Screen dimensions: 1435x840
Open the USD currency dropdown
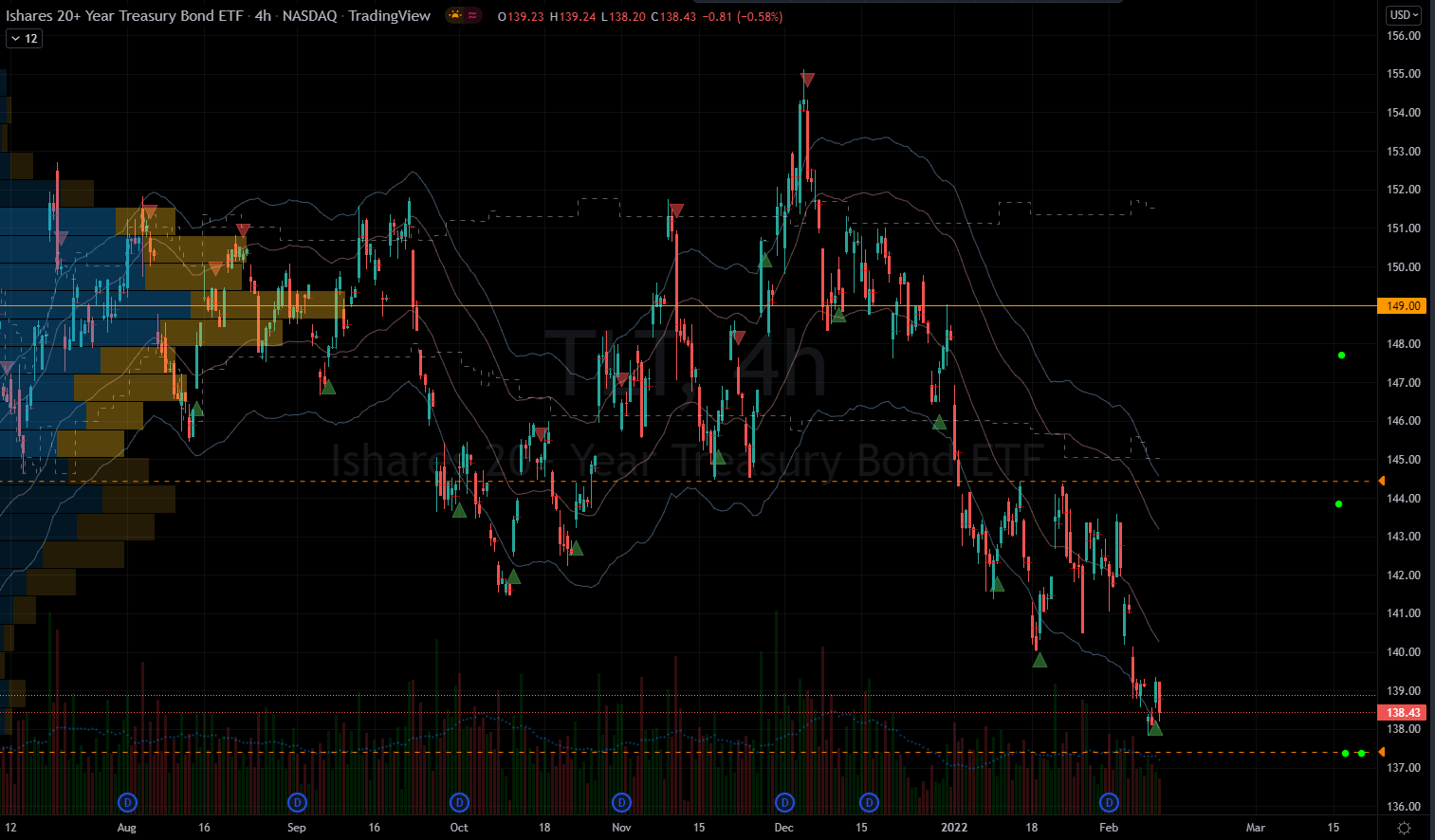pyautogui.click(x=1404, y=15)
